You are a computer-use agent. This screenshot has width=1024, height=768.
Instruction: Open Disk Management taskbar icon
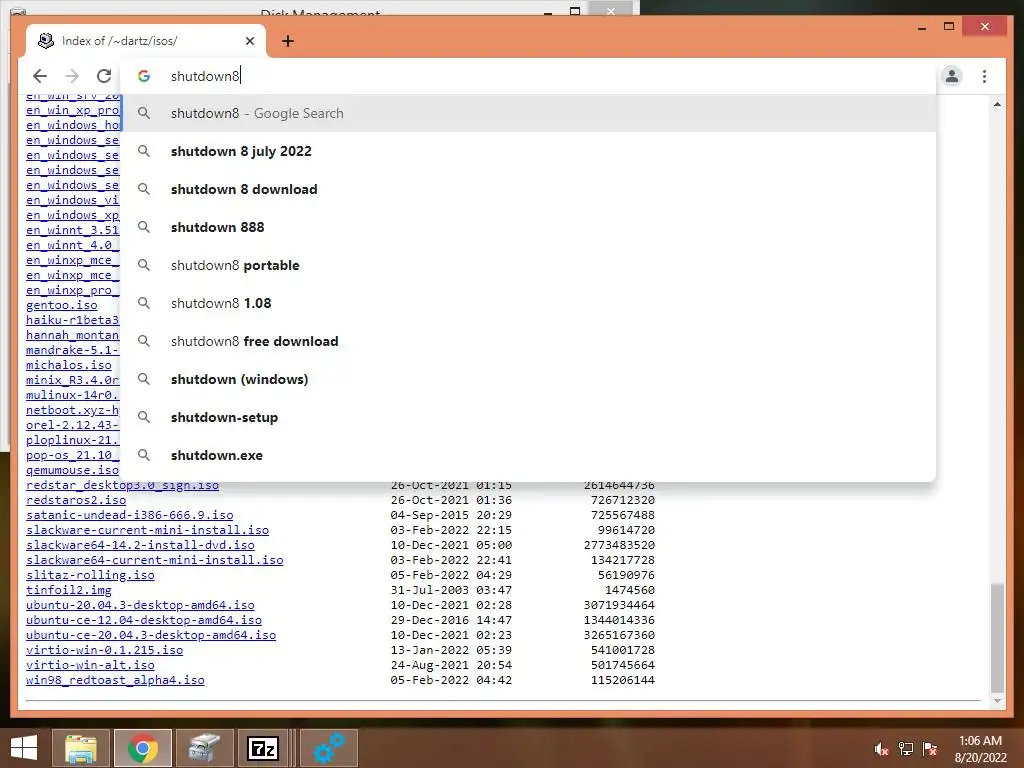click(x=204, y=748)
